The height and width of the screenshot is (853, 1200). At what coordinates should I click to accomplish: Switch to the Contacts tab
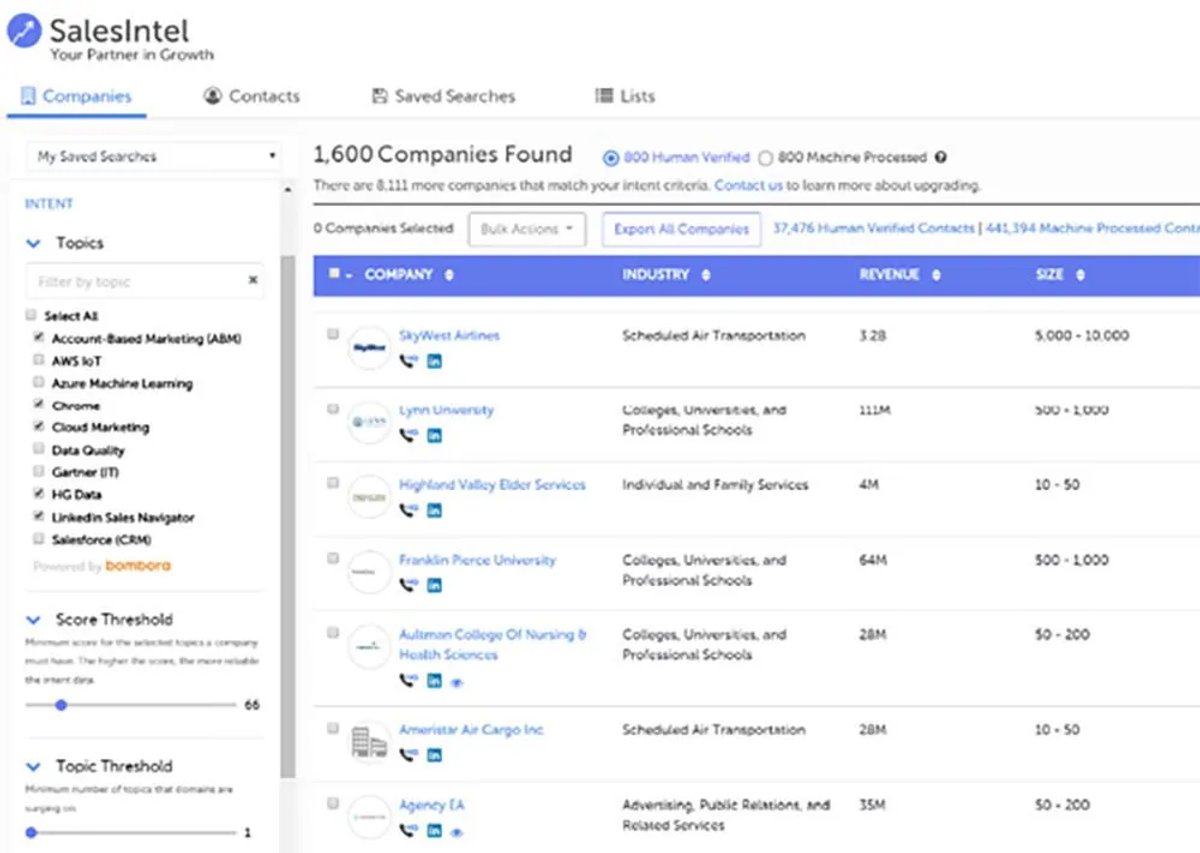pyautogui.click(x=252, y=96)
